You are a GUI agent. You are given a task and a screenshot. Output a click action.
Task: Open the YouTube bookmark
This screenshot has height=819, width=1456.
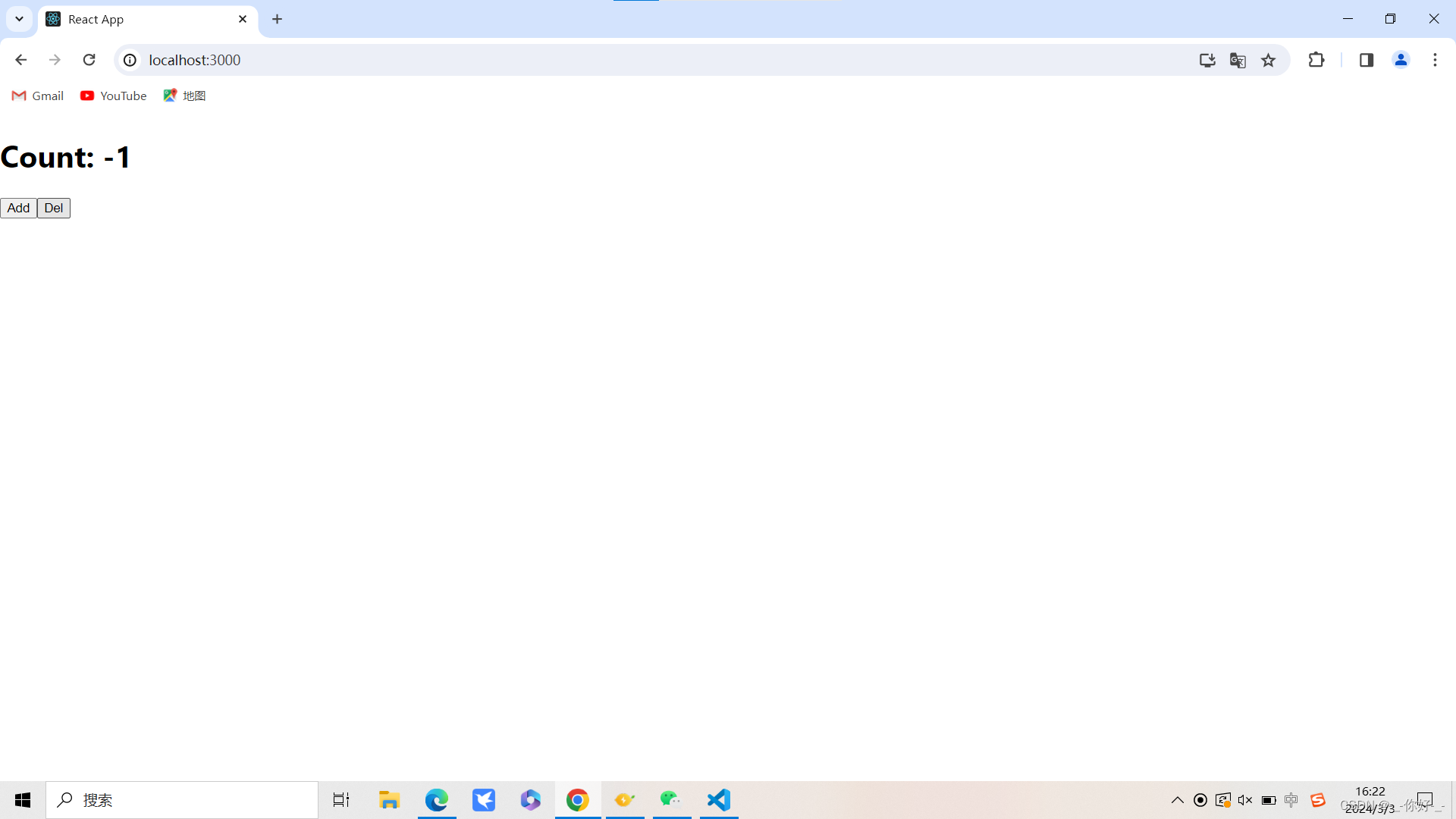[112, 95]
